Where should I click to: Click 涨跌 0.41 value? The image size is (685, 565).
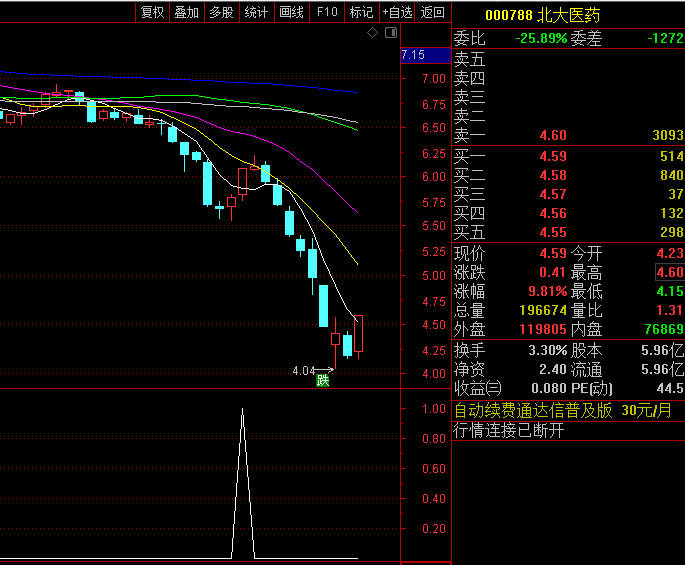click(x=553, y=272)
